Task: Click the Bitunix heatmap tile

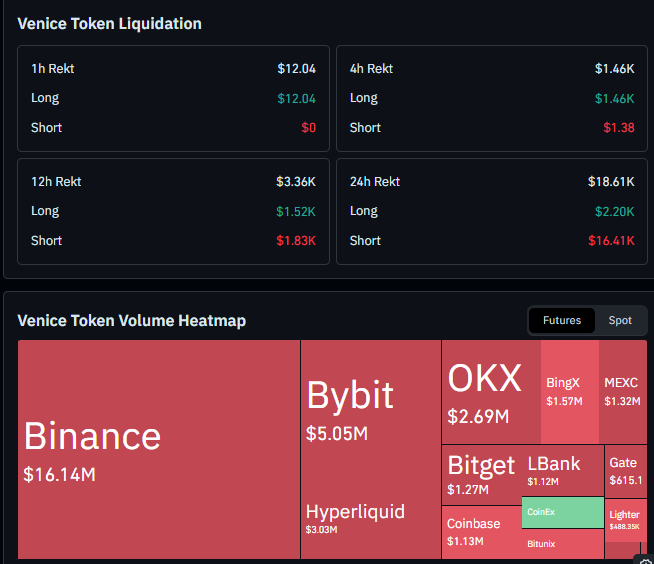Action: click(563, 544)
